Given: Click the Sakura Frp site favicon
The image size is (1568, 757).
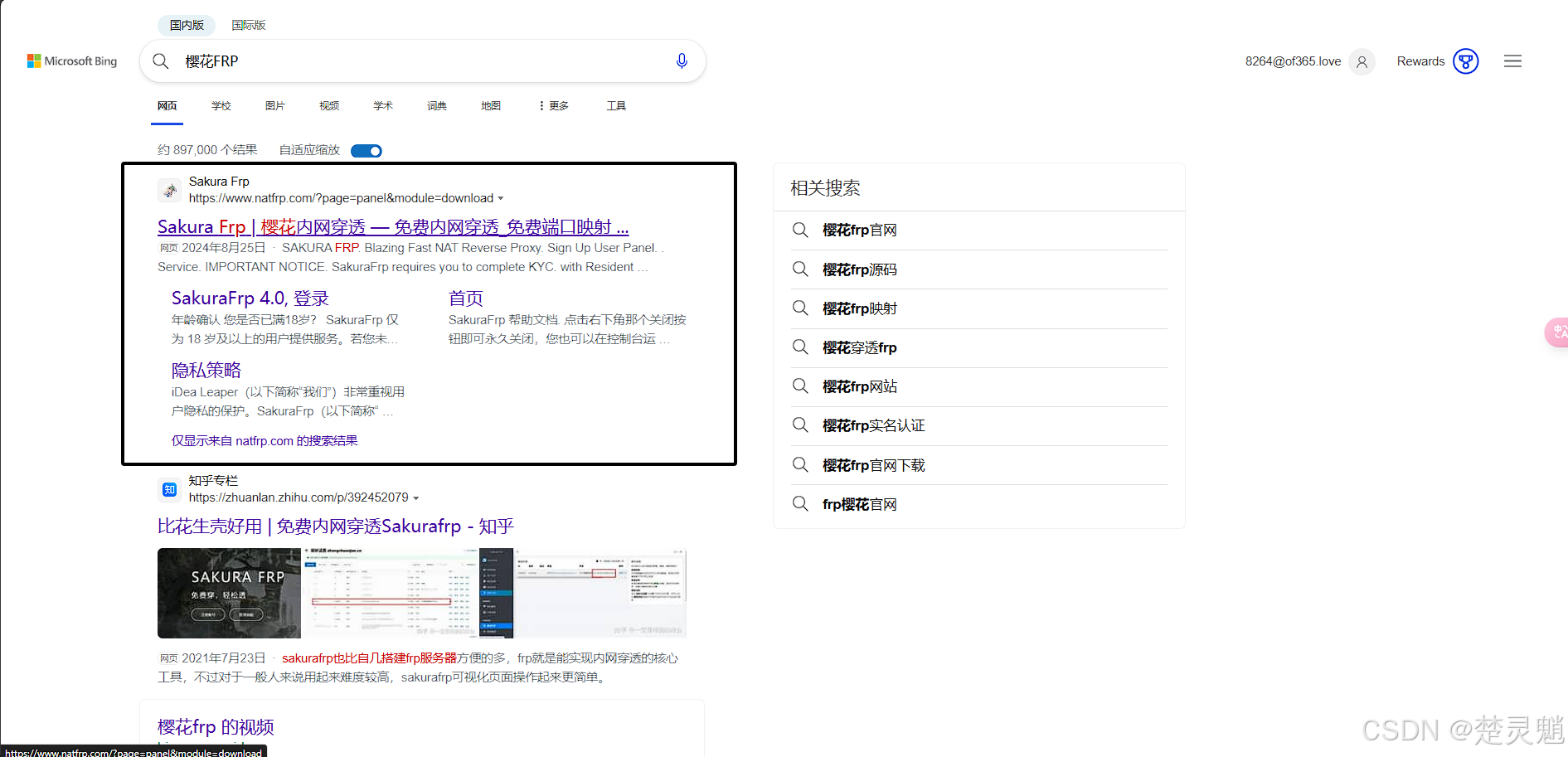Looking at the screenshot, I should coord(170,191).
